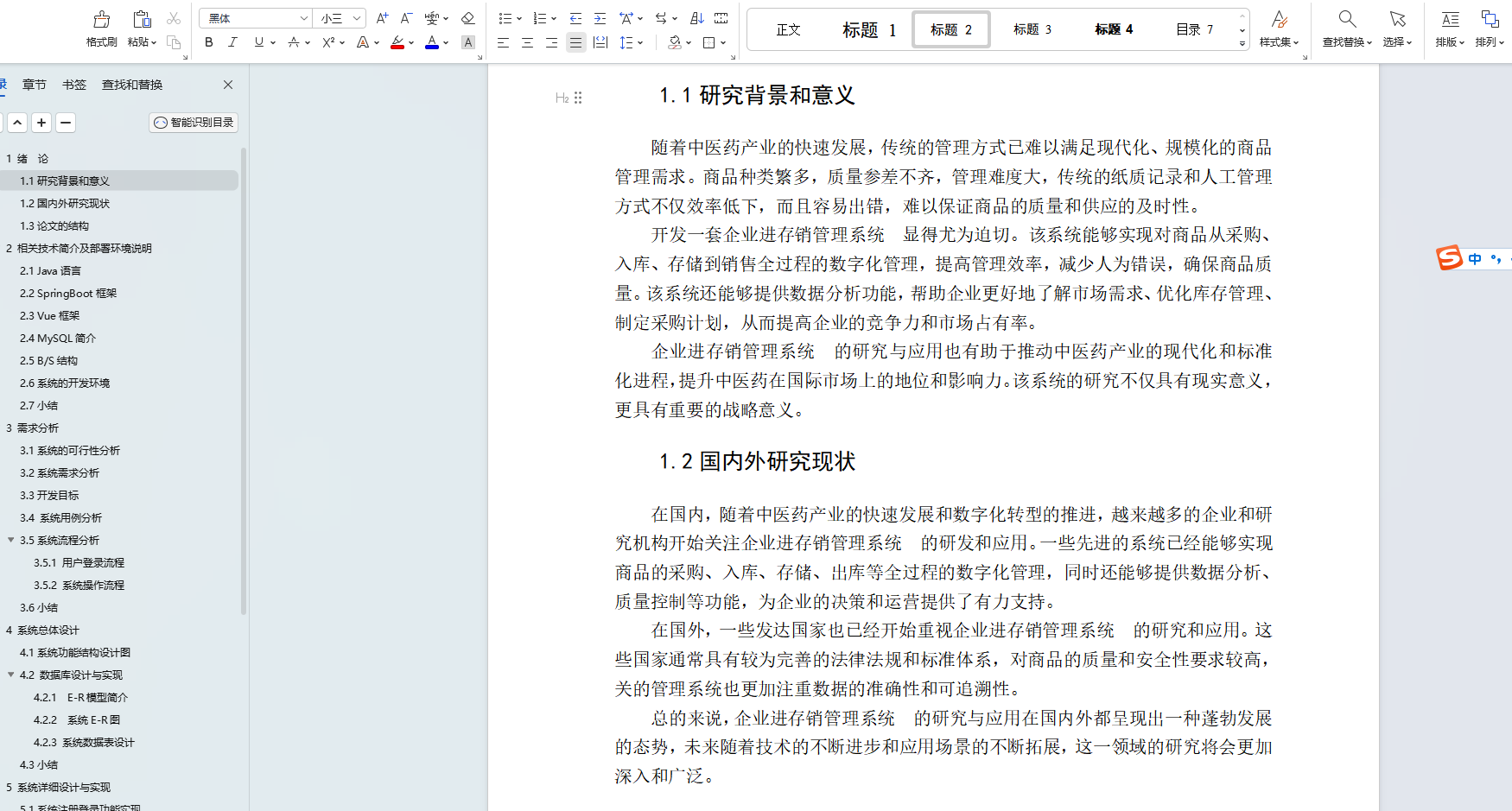The height and width of the screenshot is (811, 1512).
Task: Align text right
Action: [x=551, y=42]
